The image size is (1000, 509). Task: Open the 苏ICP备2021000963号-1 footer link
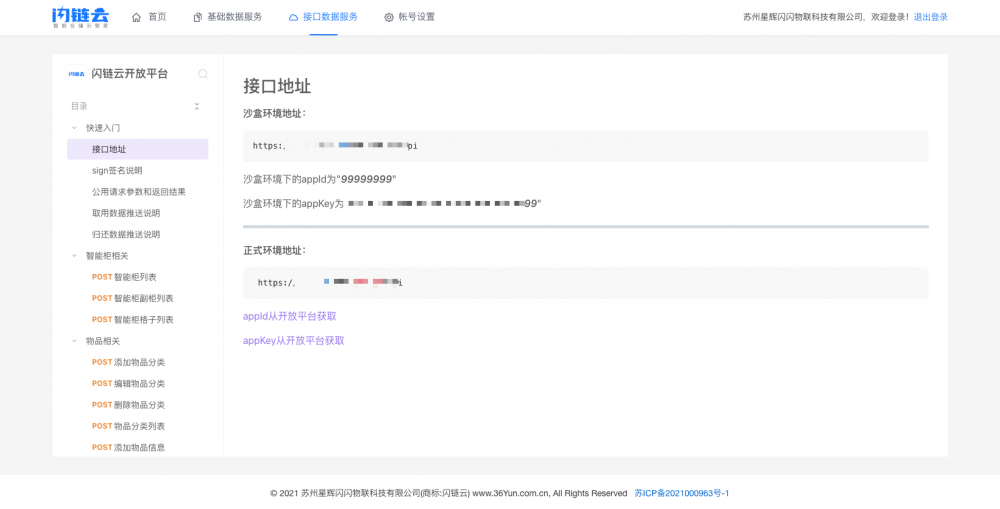(681, 493)
